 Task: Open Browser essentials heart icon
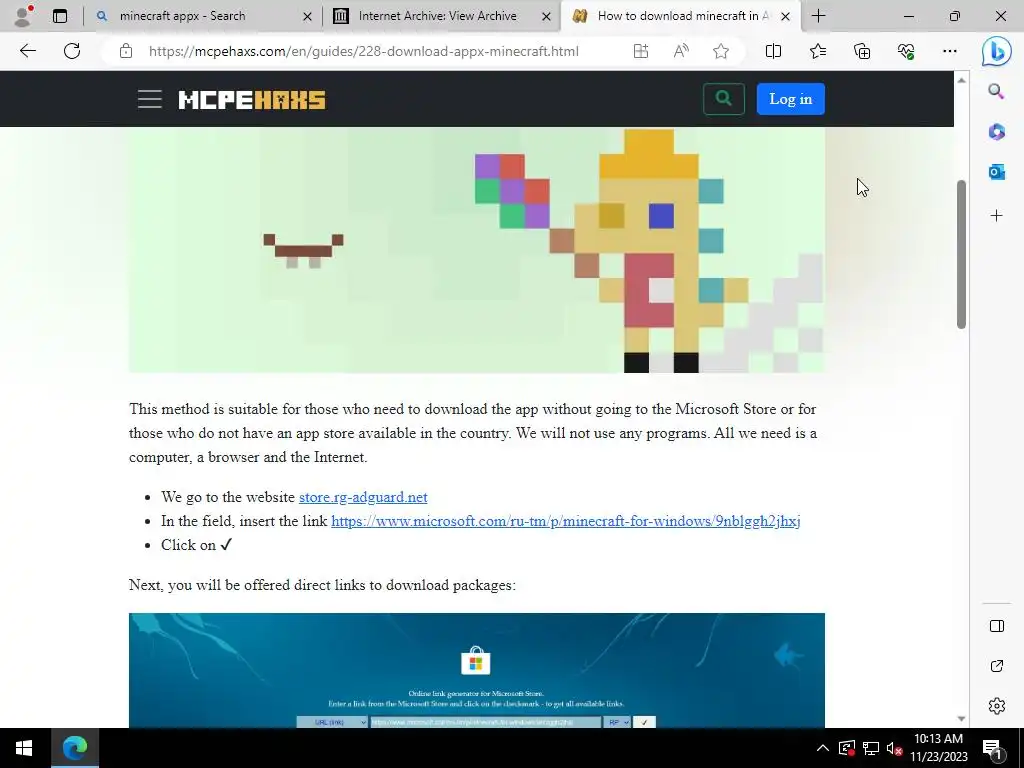[x=906, y=51]
